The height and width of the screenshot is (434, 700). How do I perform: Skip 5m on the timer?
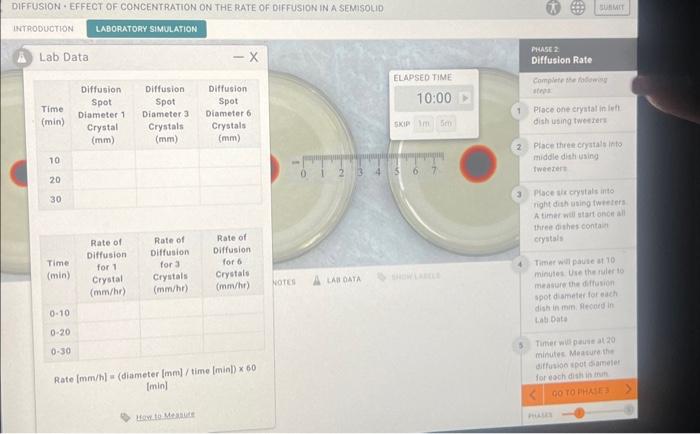pyautogui.click(x=446, y=124)
